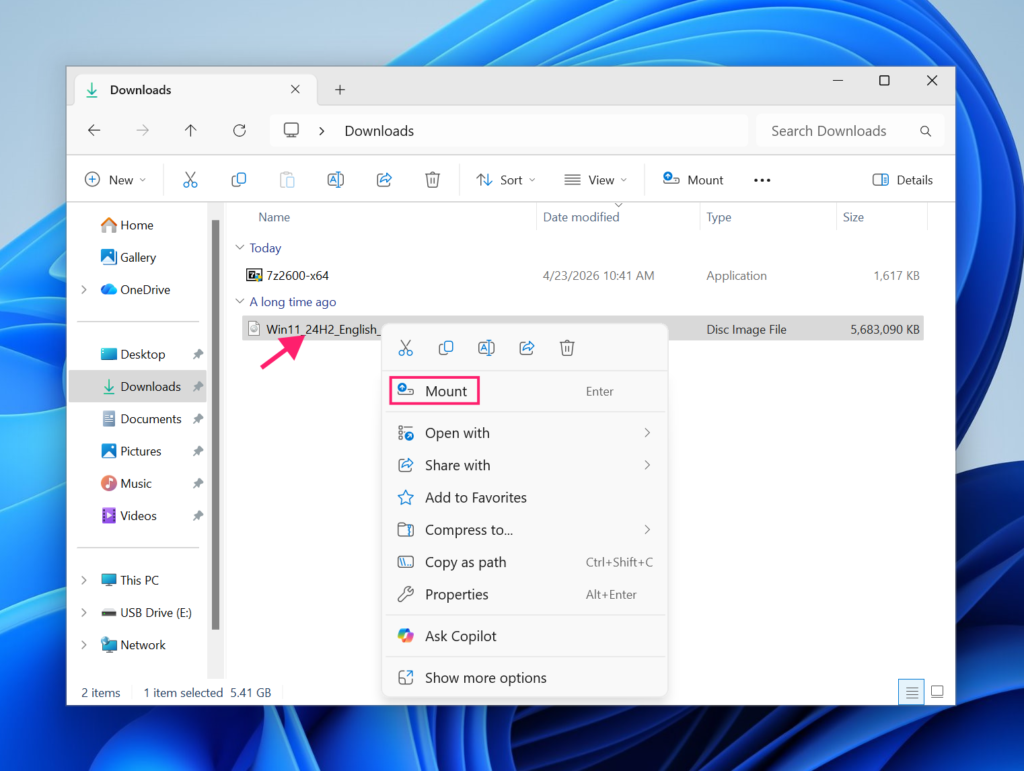This screenshot has height=771, width=1024.
Task: Toggle the Details pane
Action: (x=903, y=180)
